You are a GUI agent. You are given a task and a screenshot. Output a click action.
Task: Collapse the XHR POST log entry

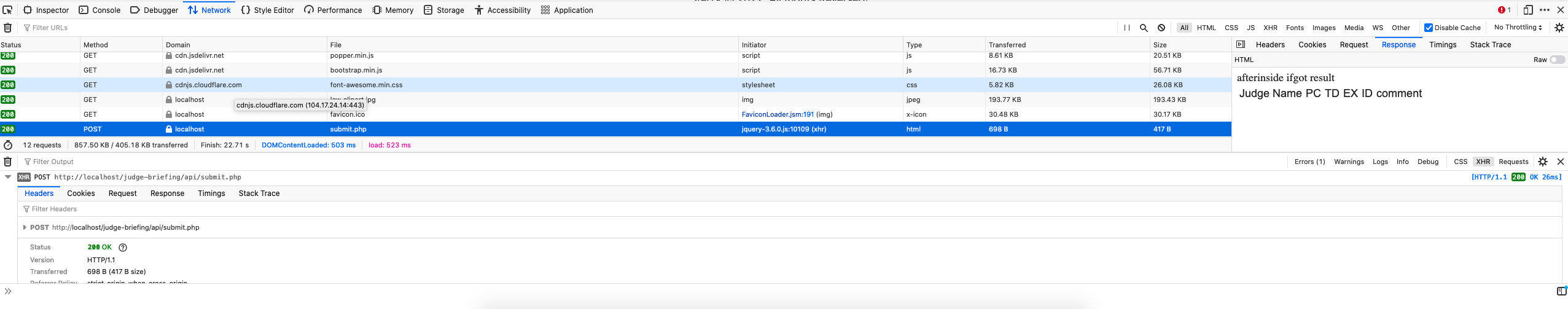[x=8, y=177]
